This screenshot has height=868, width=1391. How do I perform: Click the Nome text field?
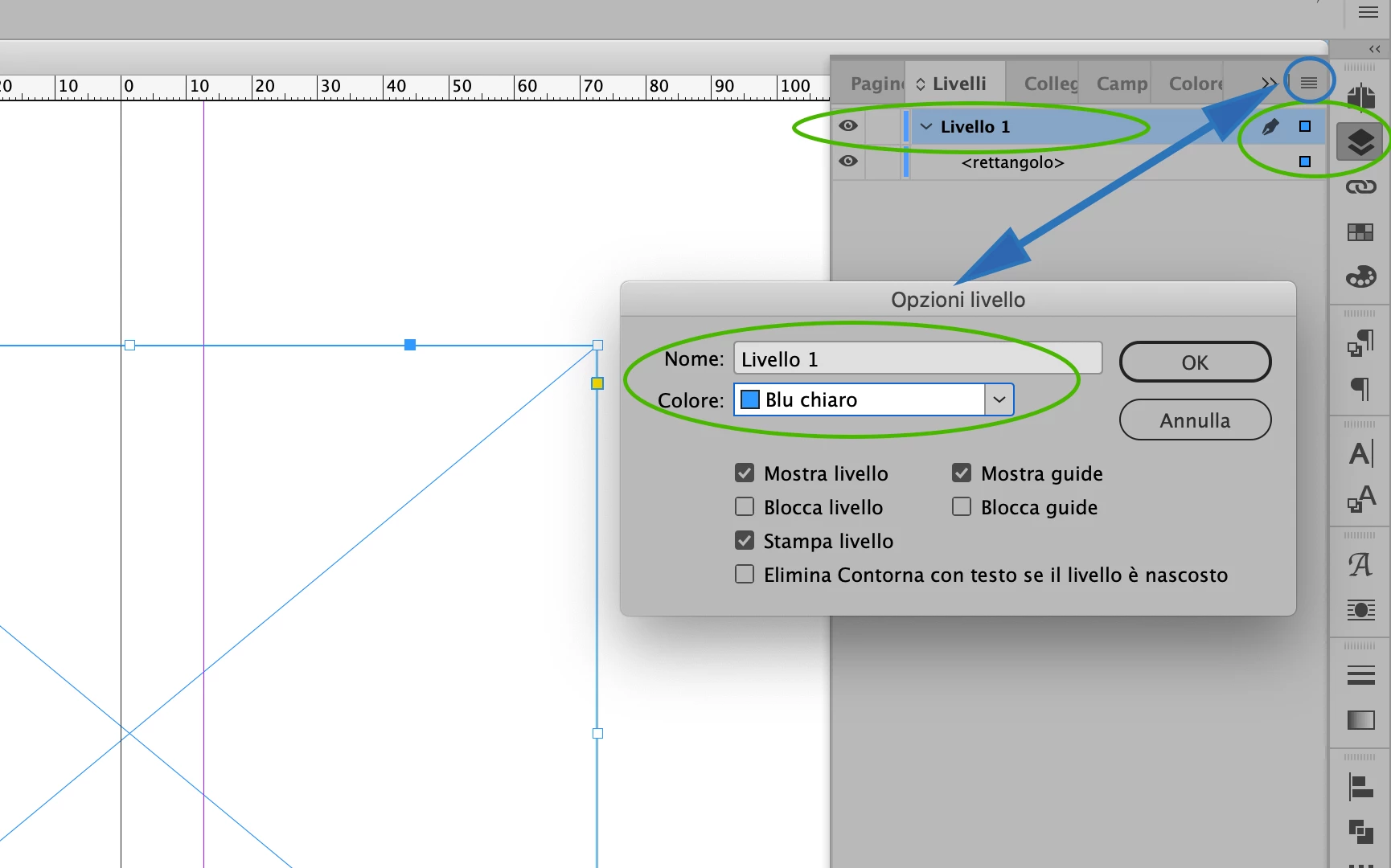[917, 358]
